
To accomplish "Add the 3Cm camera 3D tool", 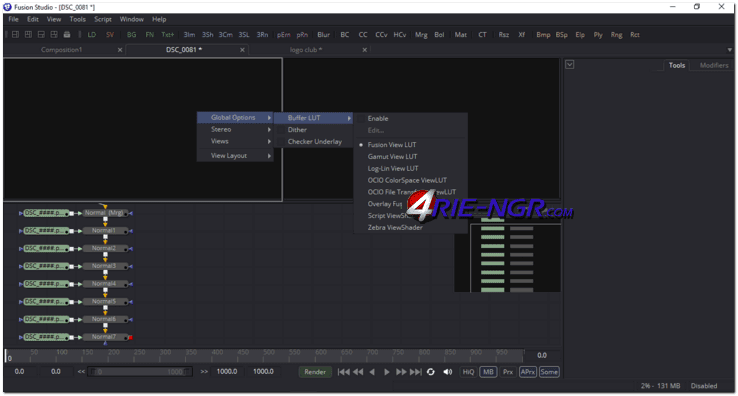I will pos(225,35).
